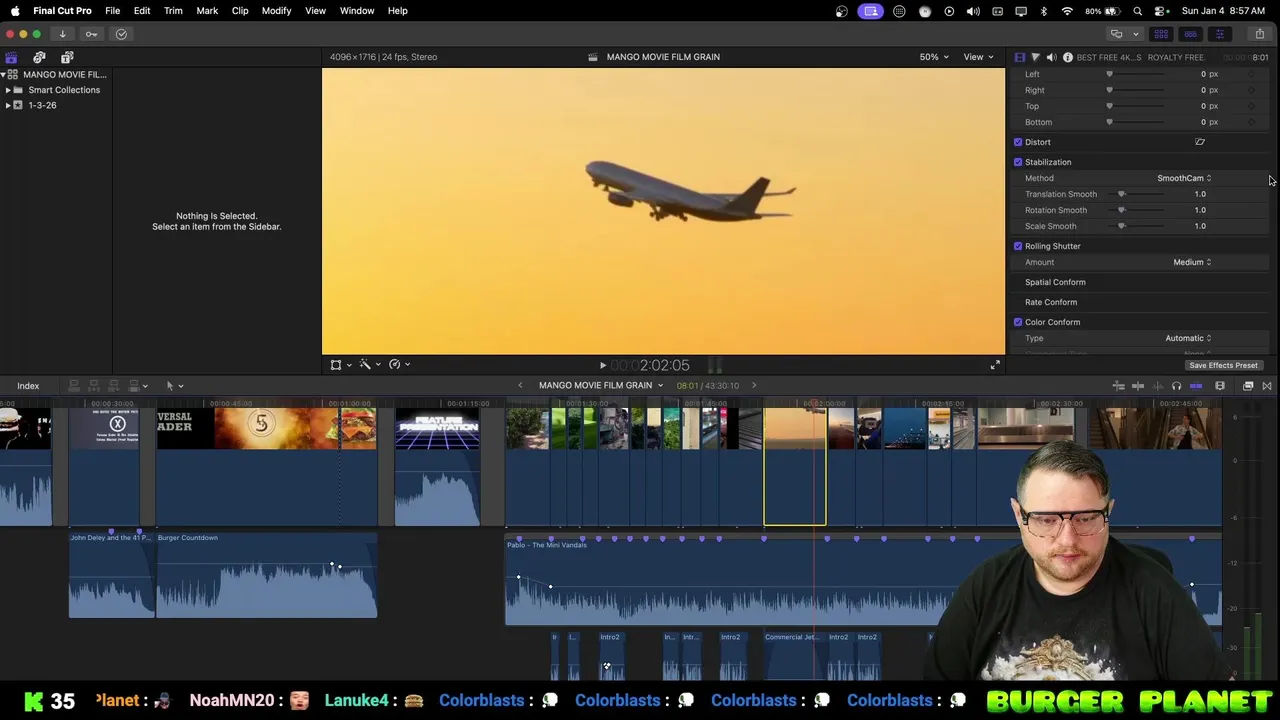
Task: Click the Connect clip to storyline icon
Action: pos(73,386)
